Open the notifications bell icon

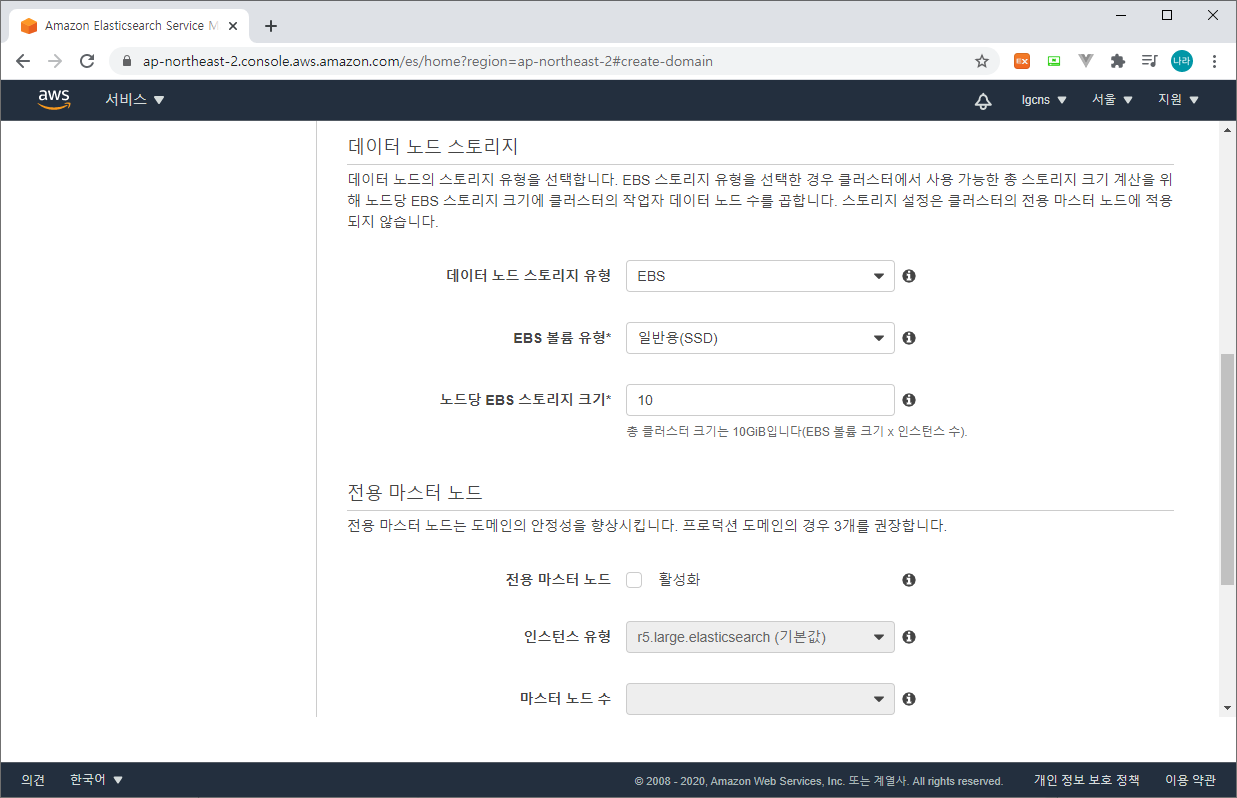coord(983,100)
